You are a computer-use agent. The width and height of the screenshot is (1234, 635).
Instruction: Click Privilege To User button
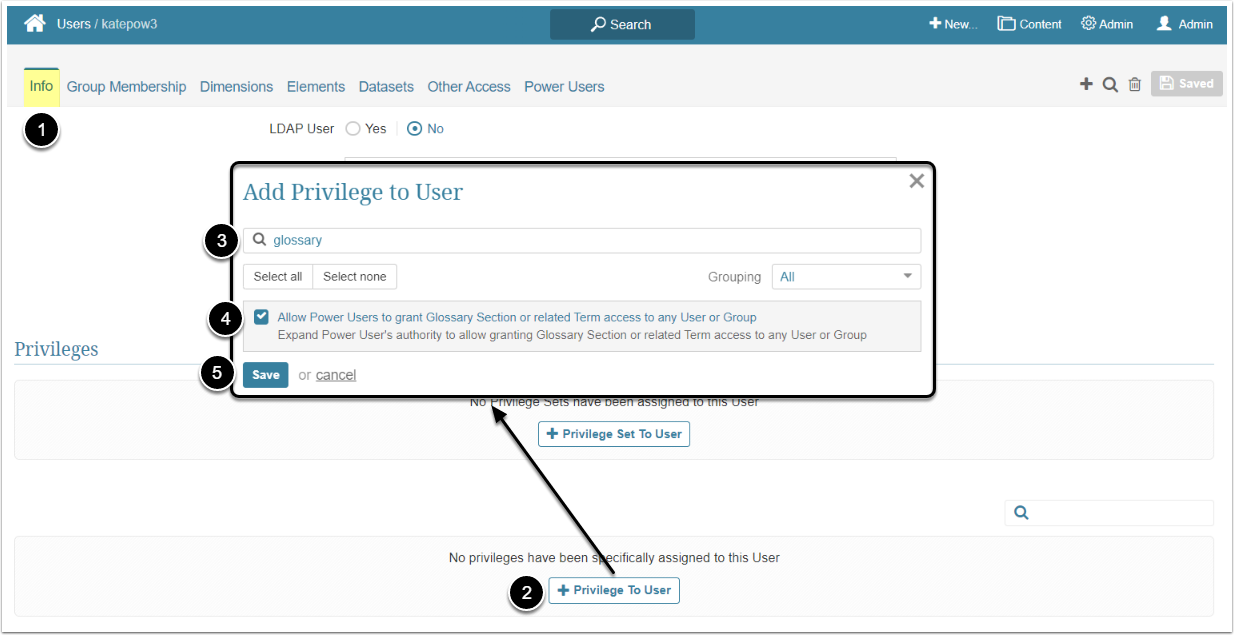point(614,590)
